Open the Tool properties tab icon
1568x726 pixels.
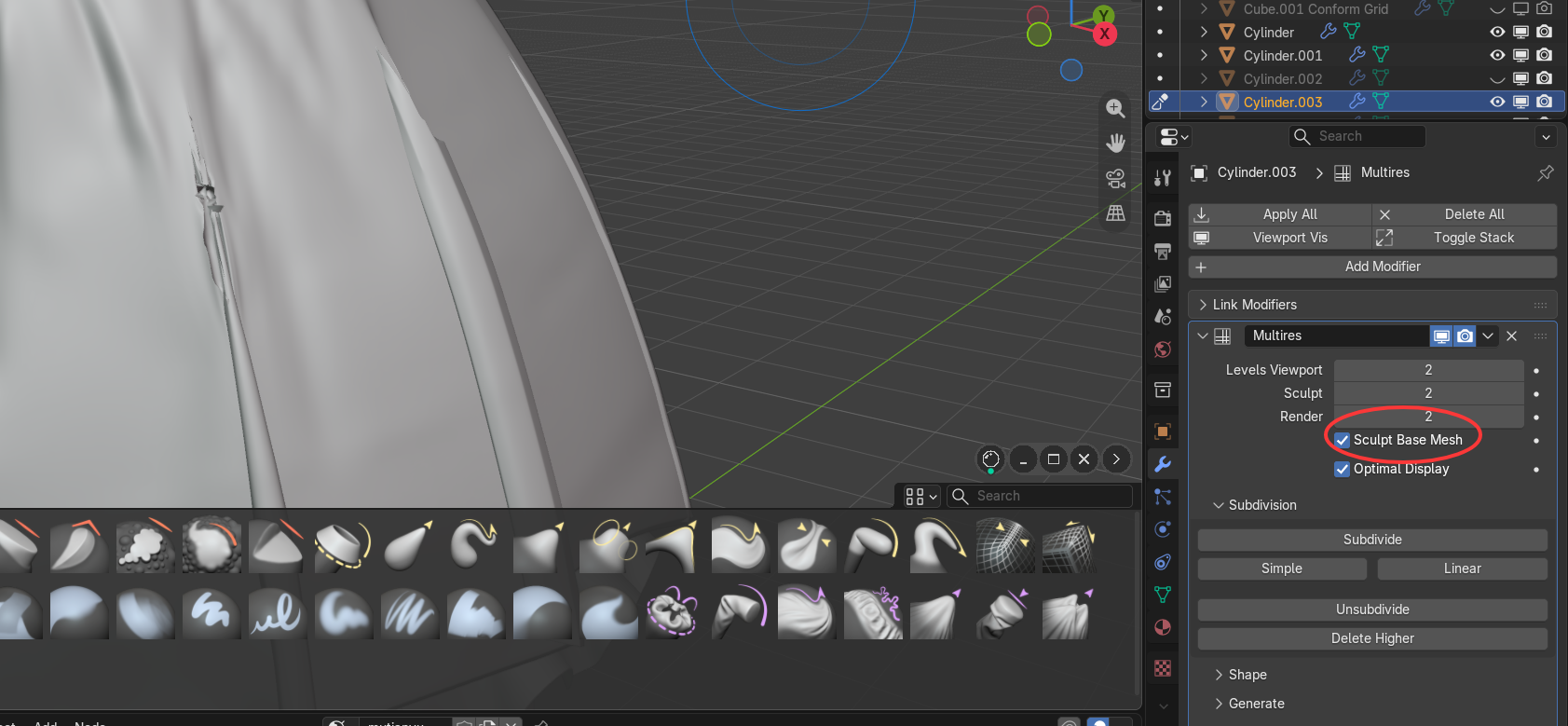pos(1163,178)
